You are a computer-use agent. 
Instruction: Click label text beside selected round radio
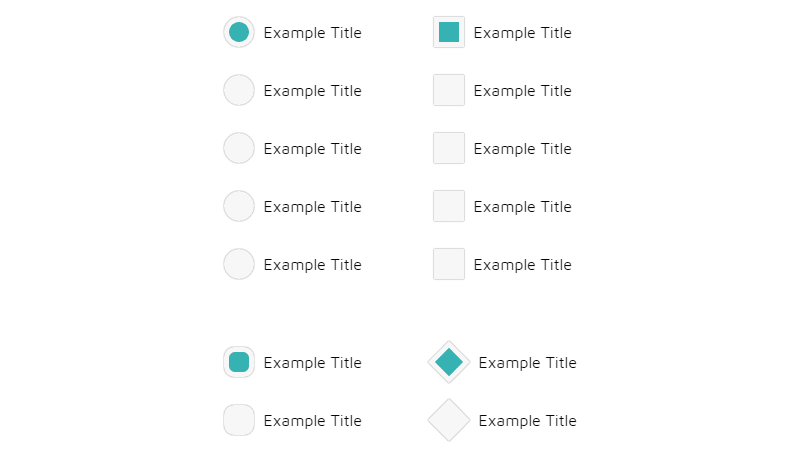(x=312, y=33)
